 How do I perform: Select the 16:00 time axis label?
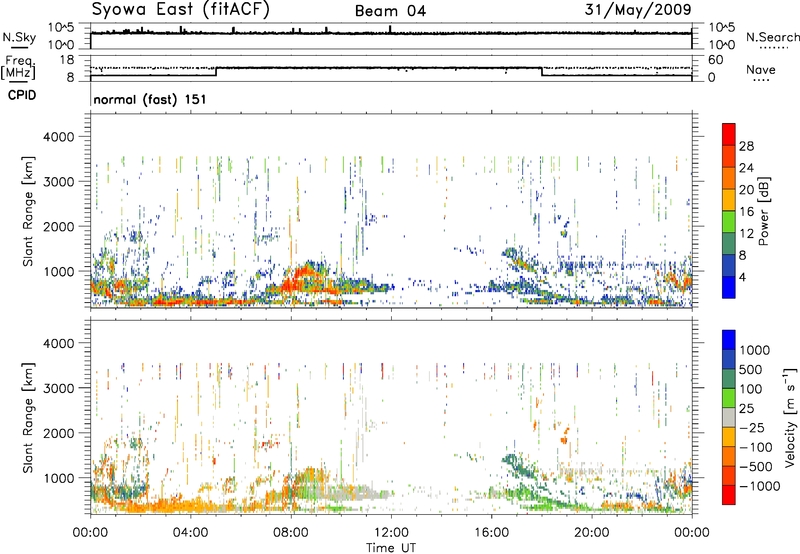pos(491,532)
